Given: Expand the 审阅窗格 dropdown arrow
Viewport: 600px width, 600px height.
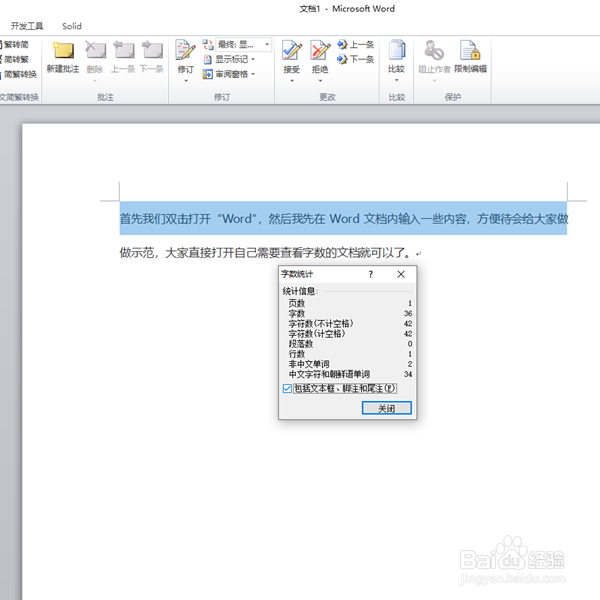Looking at the screenshot, I should 253,74.
